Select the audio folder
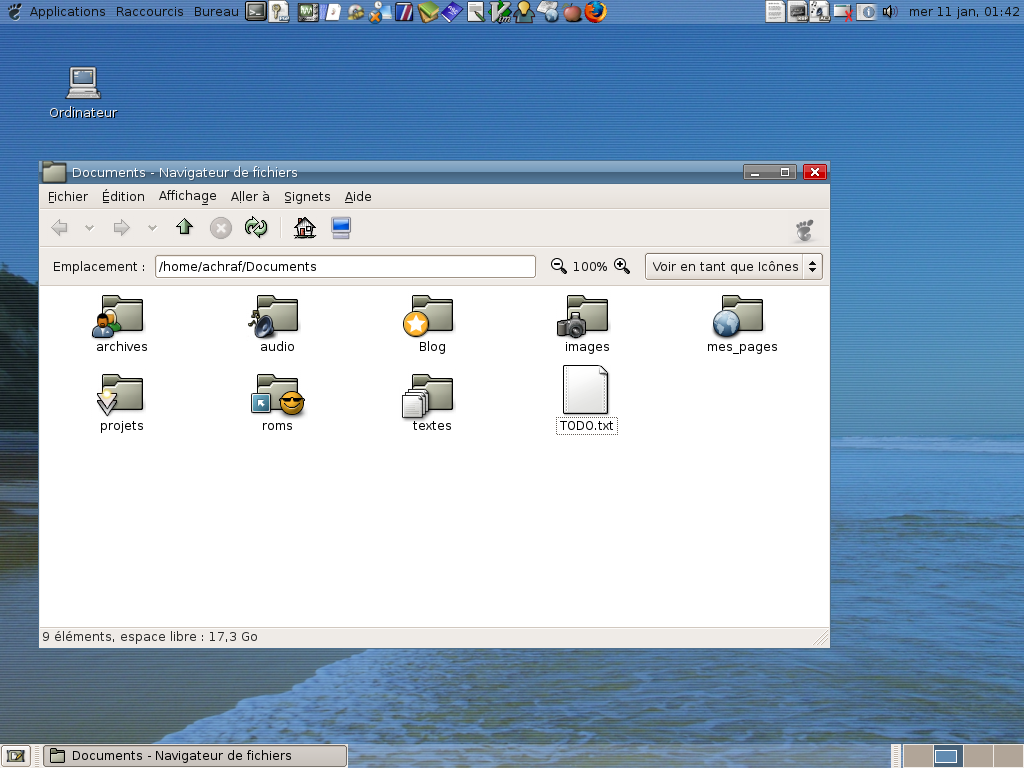The height and width of the screenshot is (768, 1024). tap(277, 324)
